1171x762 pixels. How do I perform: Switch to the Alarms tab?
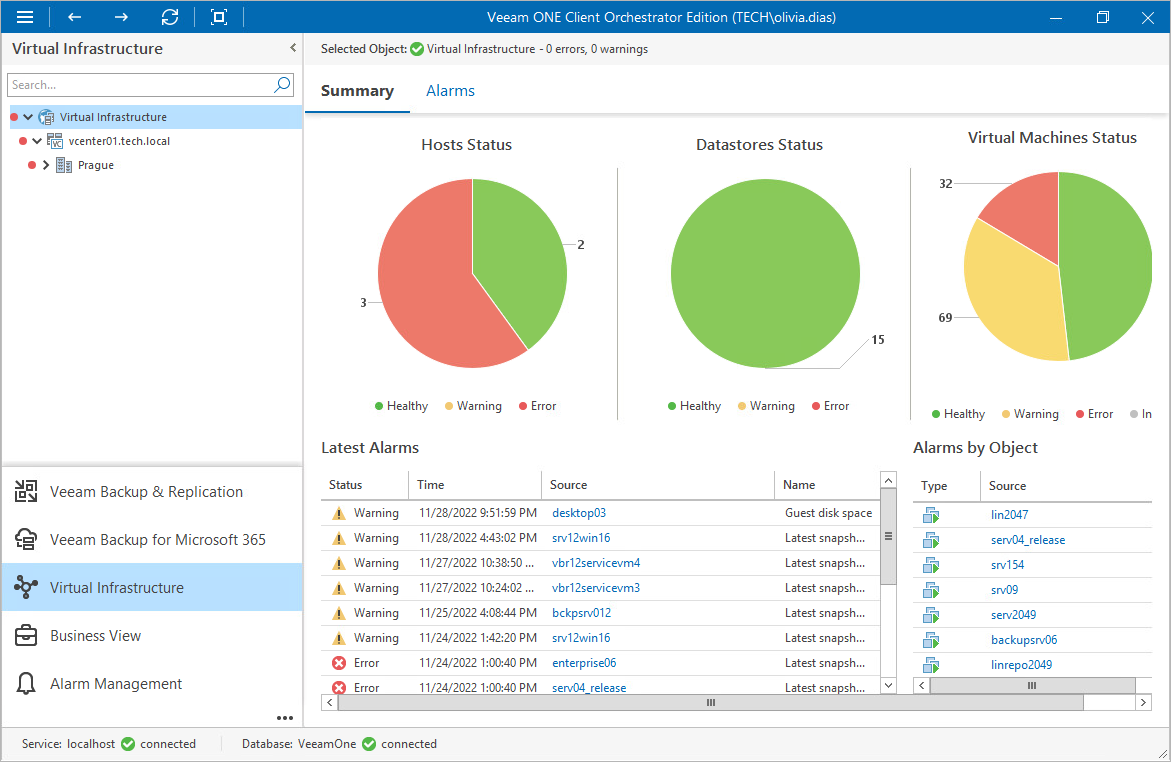(450, 91)
